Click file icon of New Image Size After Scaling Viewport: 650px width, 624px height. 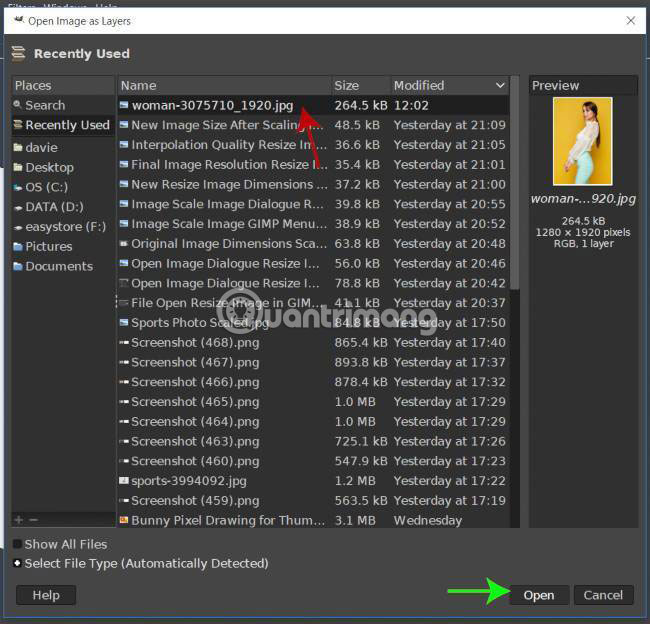[x=124, y=124]
